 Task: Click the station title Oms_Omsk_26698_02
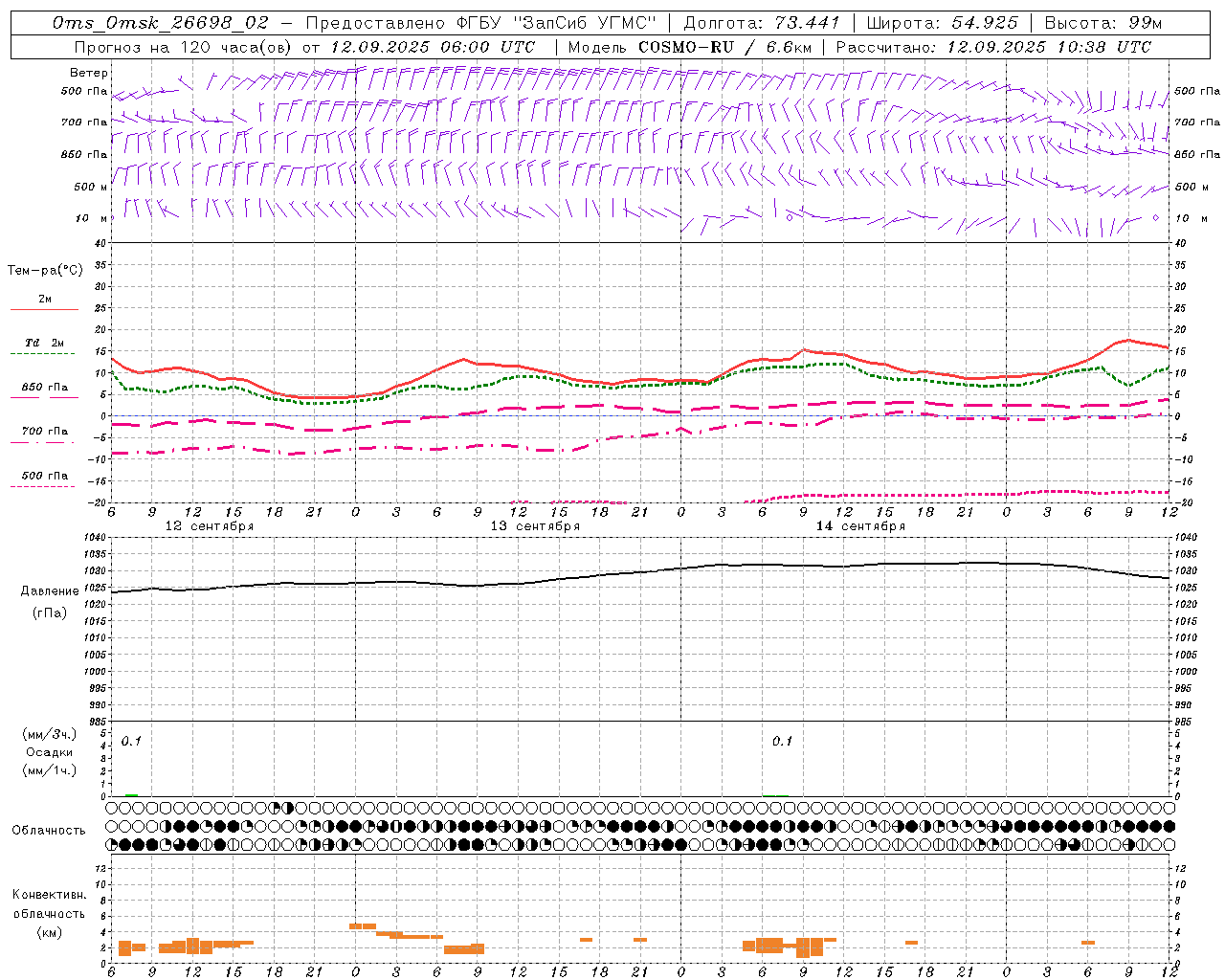[161, 23]
